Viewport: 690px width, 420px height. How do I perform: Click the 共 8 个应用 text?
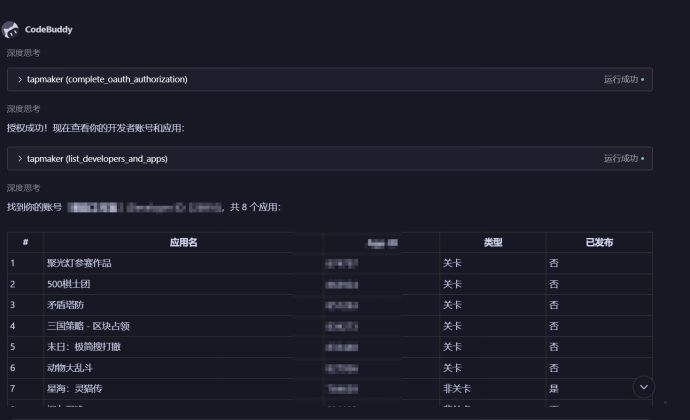coord(255,207)
